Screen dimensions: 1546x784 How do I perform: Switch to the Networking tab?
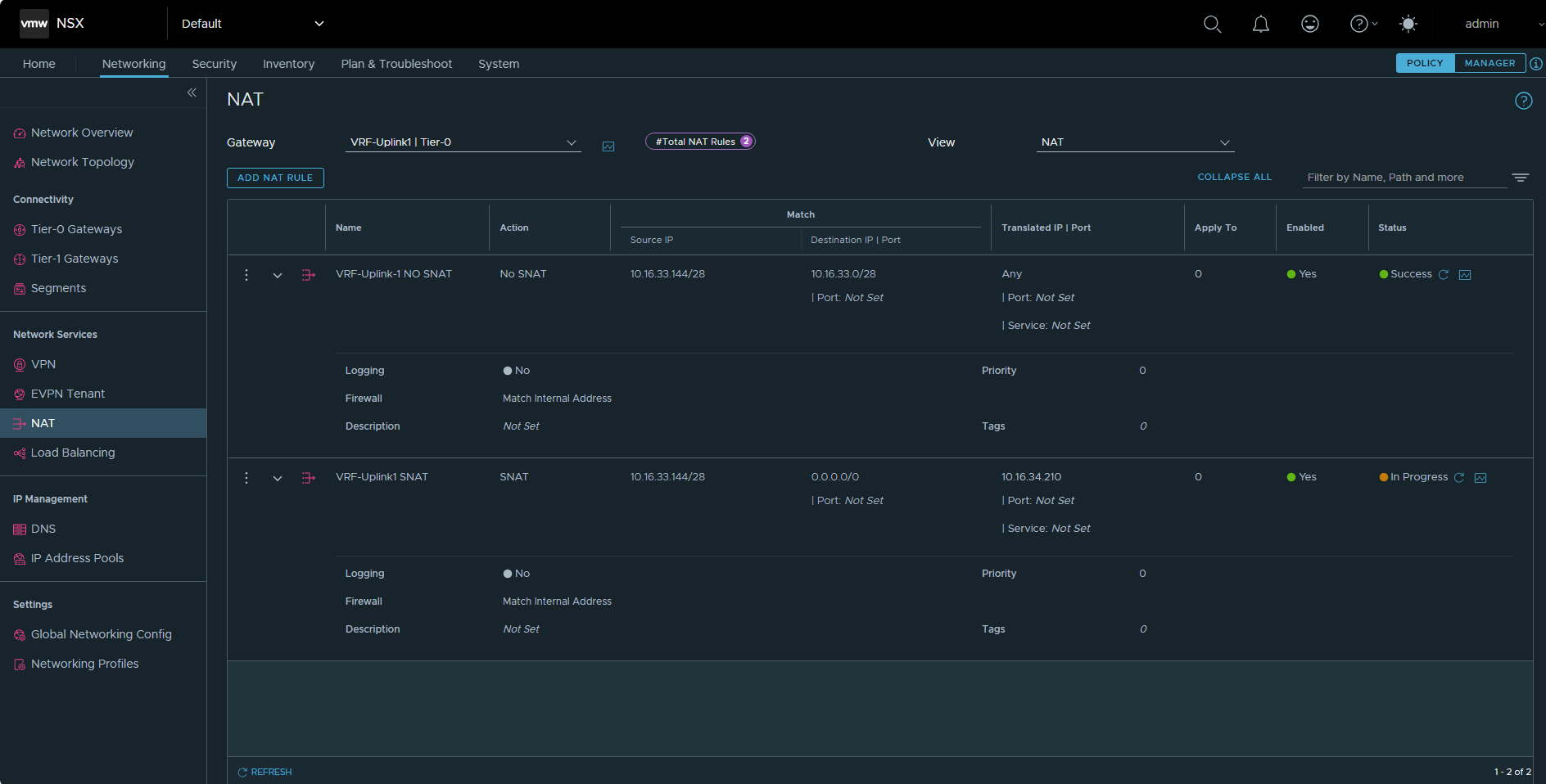click(134, 64)
